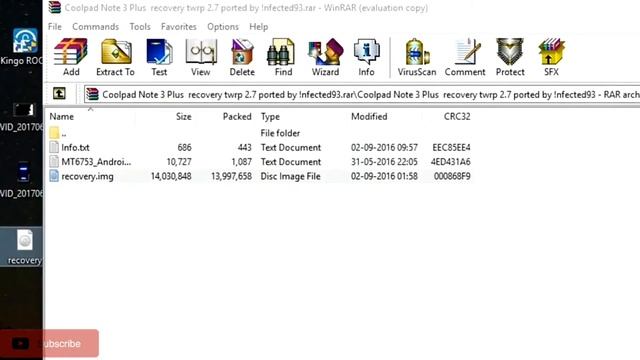
Task: Open the Favorites menu
Action: pos(178,27)
